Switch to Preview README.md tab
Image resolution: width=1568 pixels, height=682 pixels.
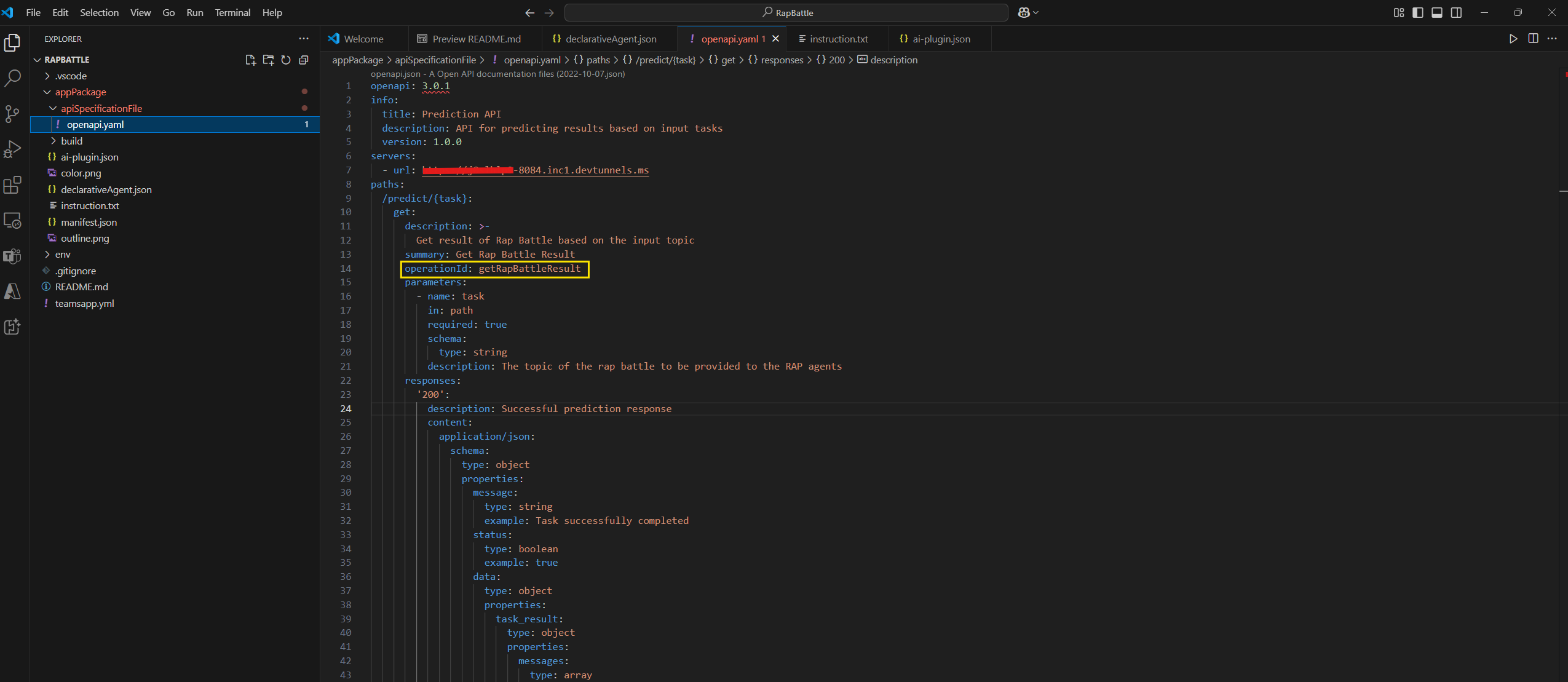476,39
